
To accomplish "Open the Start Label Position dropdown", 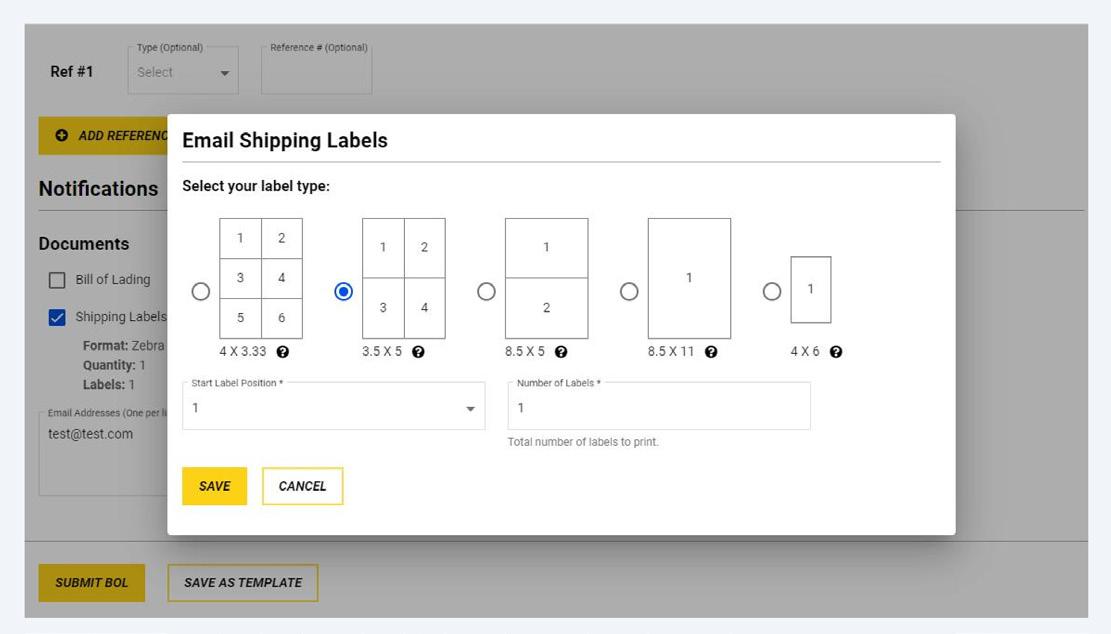I will 333,408.
